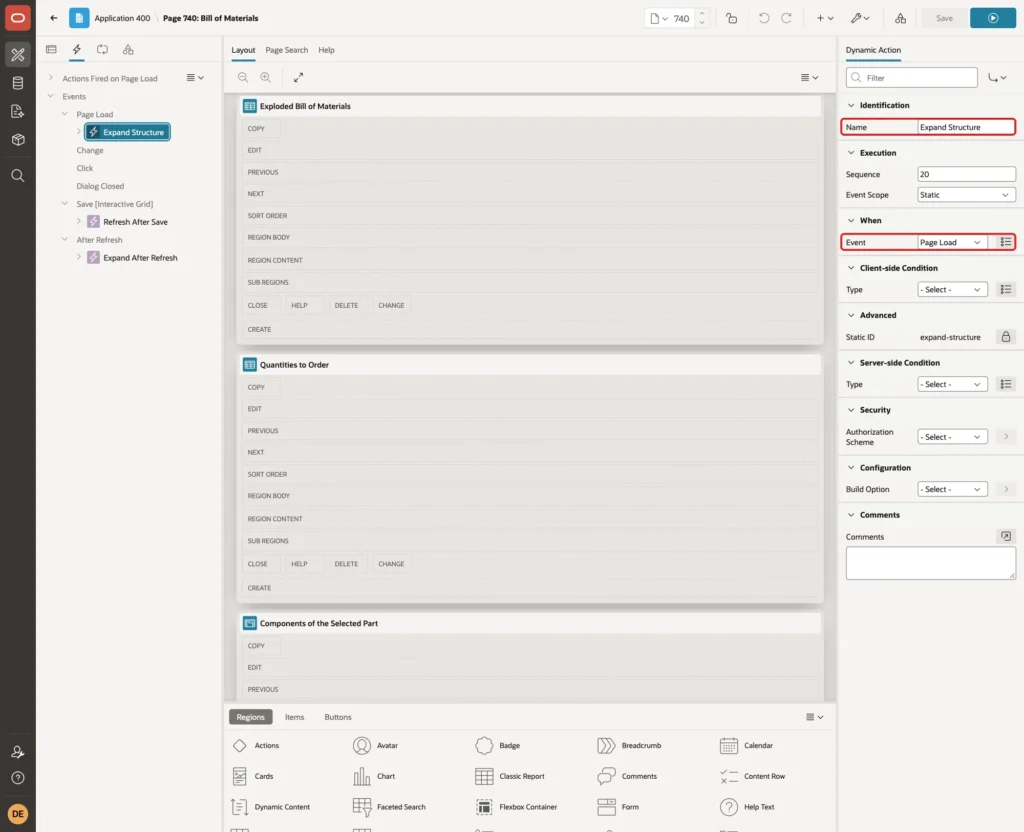
Task: Open the Authorization Scheme dropdown
Action: click(x=952, y=437)
